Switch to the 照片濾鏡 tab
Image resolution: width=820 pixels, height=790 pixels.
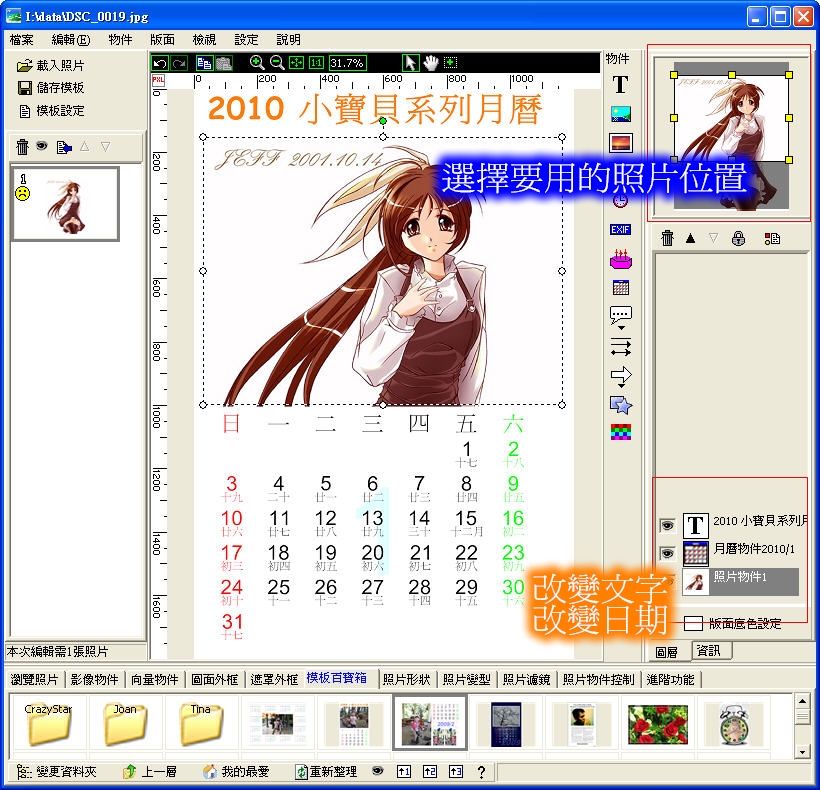527,679
